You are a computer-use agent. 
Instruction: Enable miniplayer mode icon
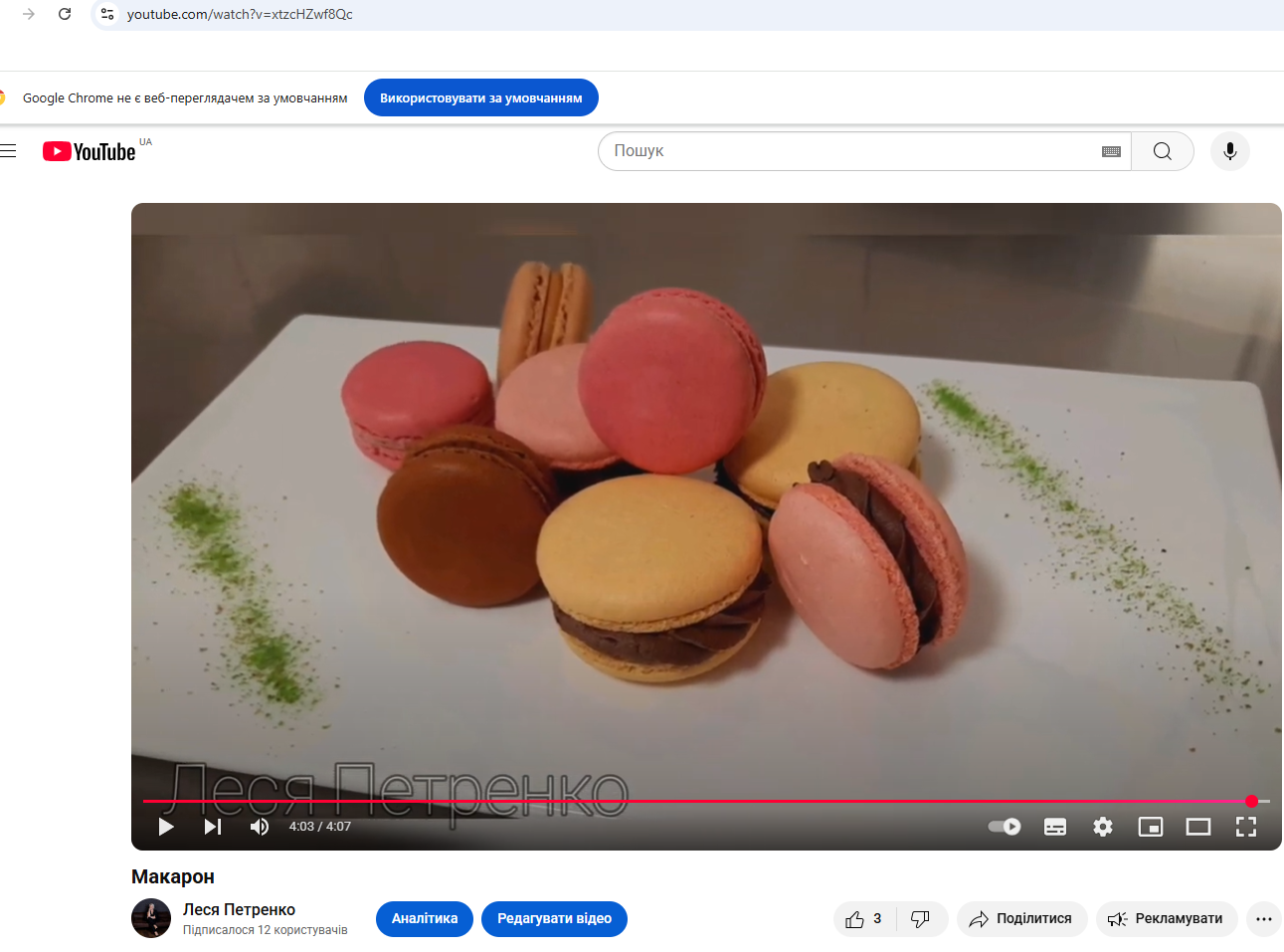[x=1151, y=827]
